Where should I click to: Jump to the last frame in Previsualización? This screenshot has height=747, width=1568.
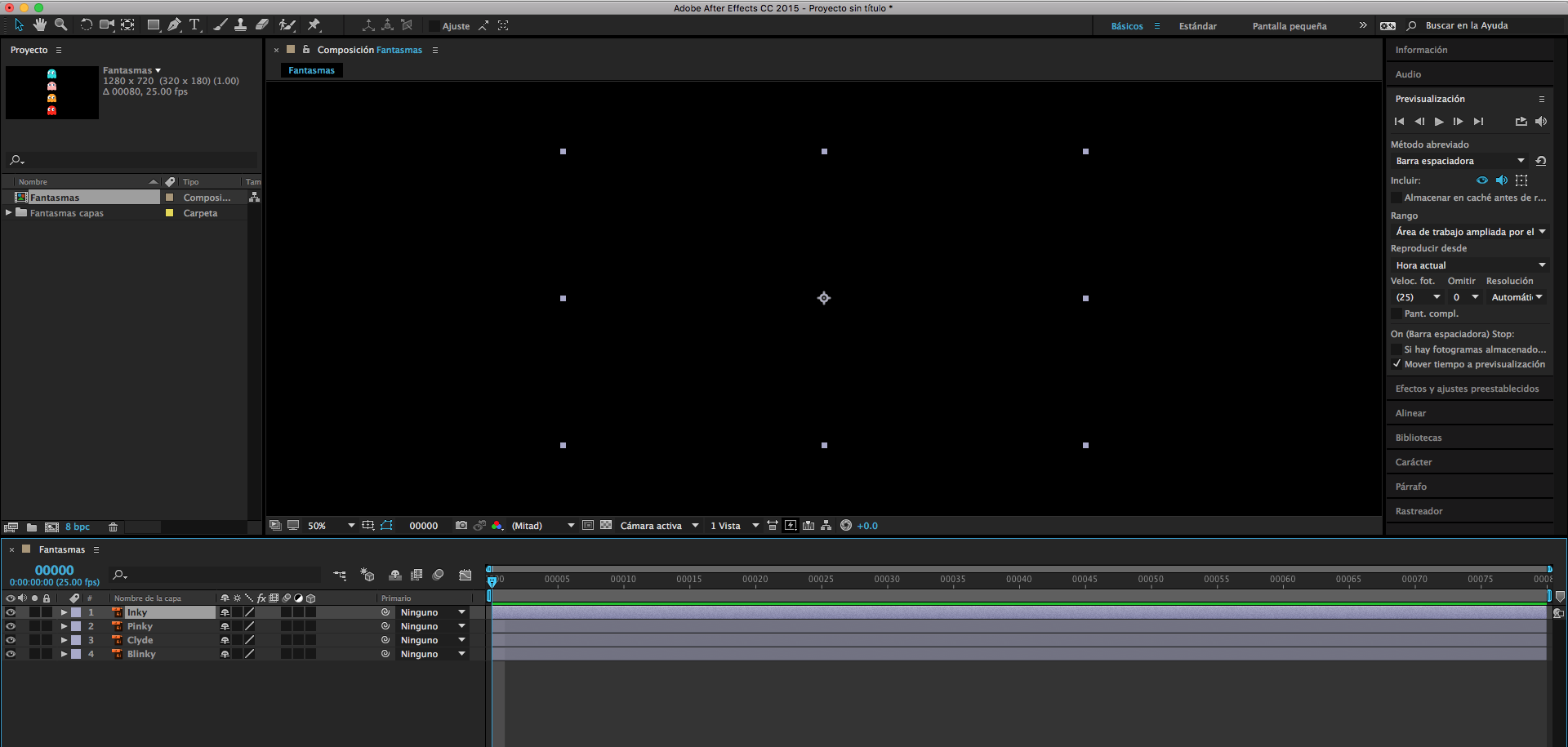click(x=1479, y=122)
